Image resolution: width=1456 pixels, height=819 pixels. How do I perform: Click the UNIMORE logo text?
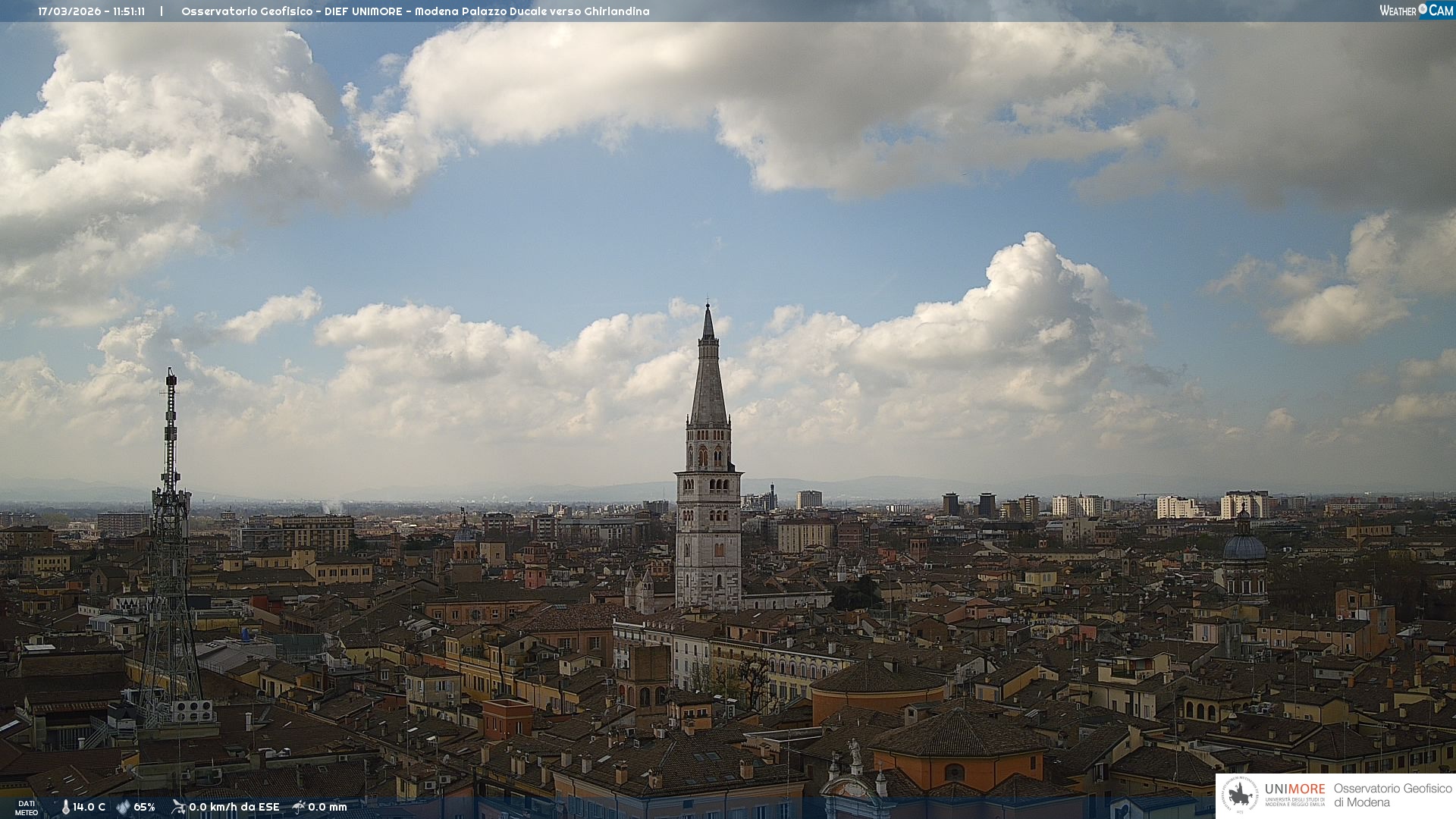tap(1294, 789)
